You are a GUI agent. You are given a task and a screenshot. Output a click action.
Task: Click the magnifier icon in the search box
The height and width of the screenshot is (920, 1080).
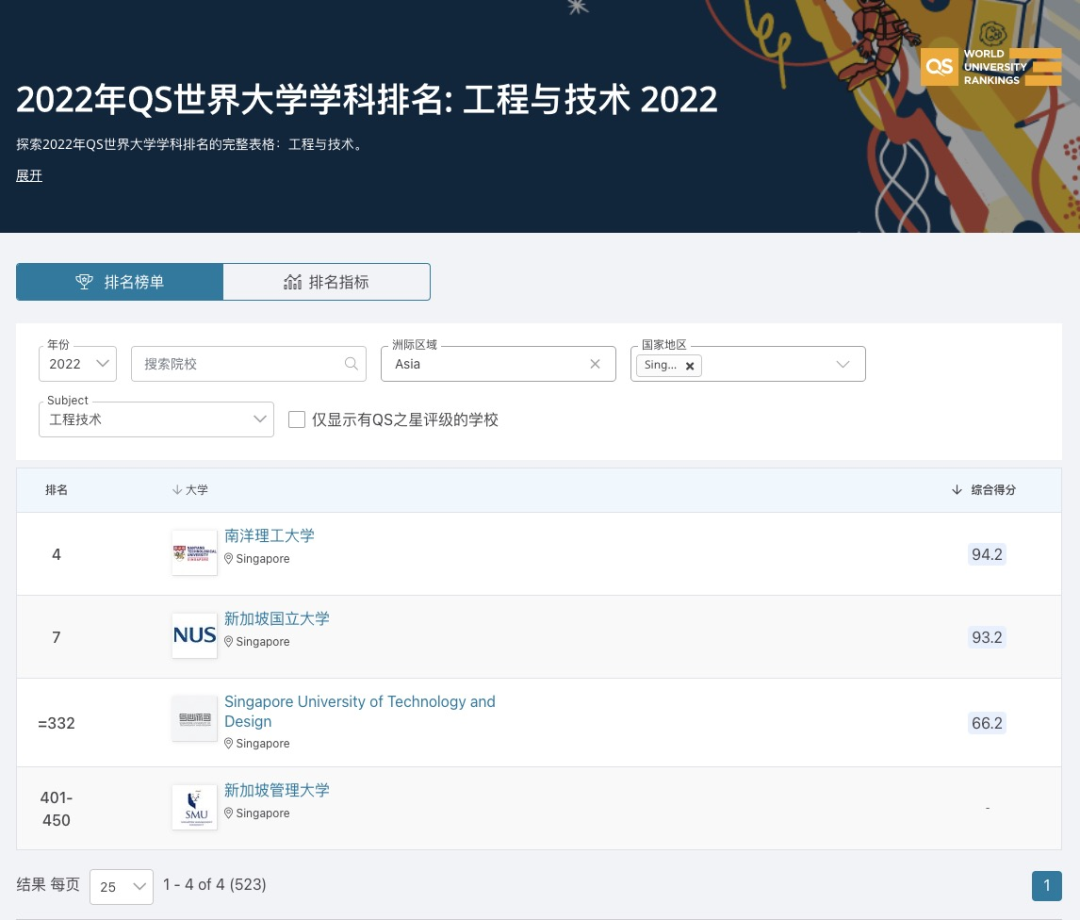351,364
